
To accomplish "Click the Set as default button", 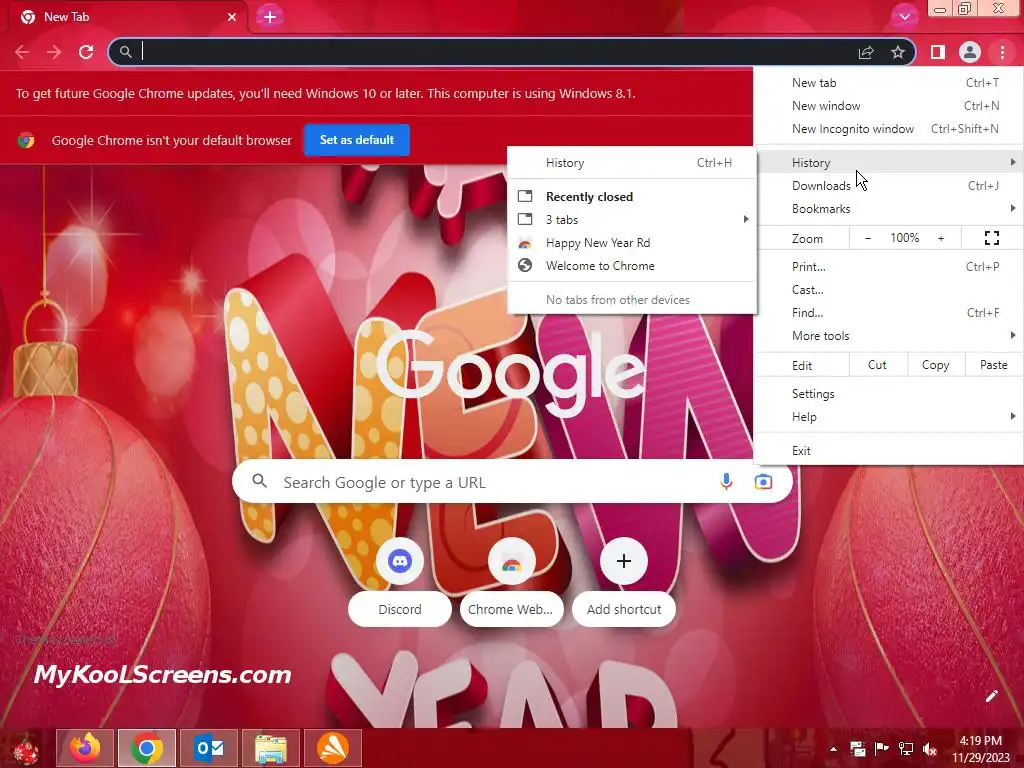I will [357, 140].
